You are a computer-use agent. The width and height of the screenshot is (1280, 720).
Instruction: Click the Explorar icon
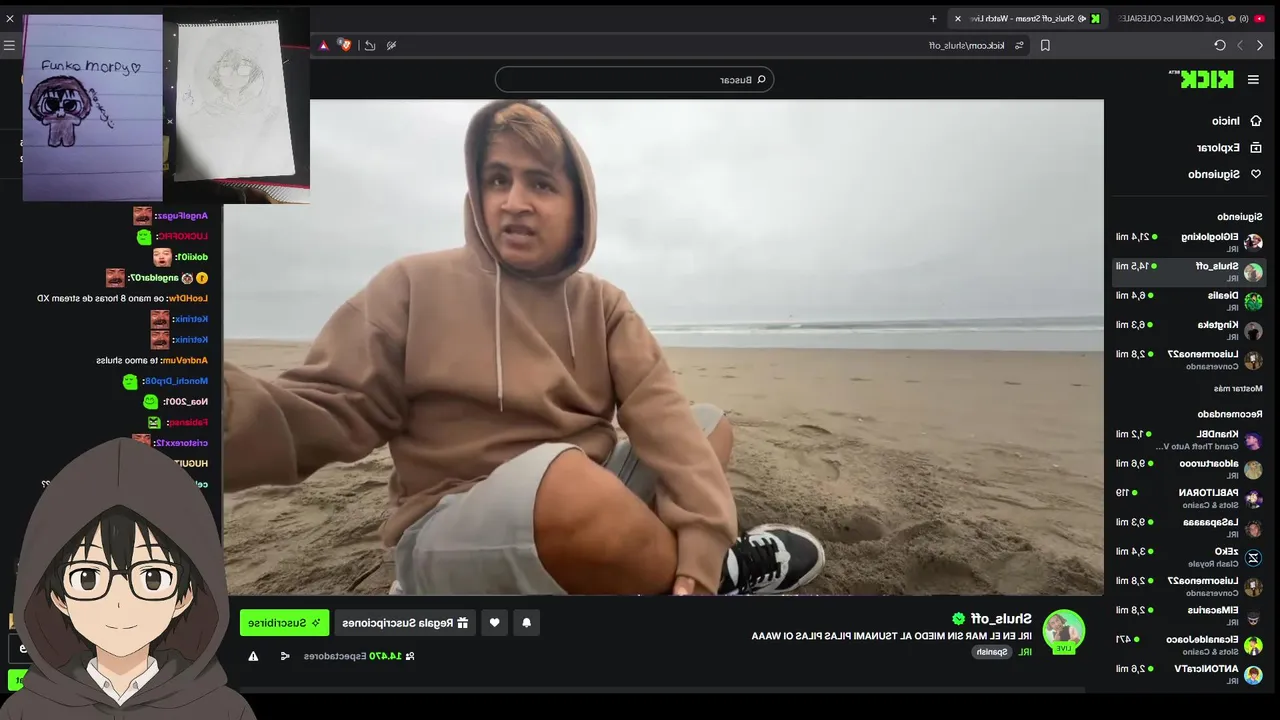[1256, 147]
